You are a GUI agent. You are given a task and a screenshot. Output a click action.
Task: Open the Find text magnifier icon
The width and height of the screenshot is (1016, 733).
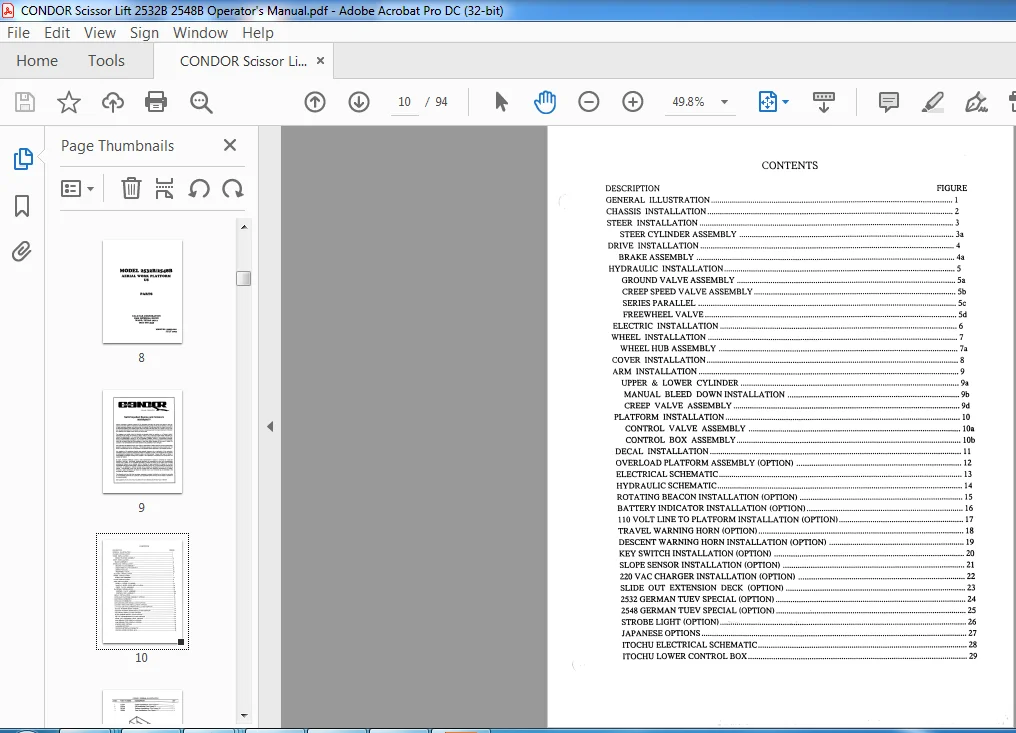[x=201, y=102]
